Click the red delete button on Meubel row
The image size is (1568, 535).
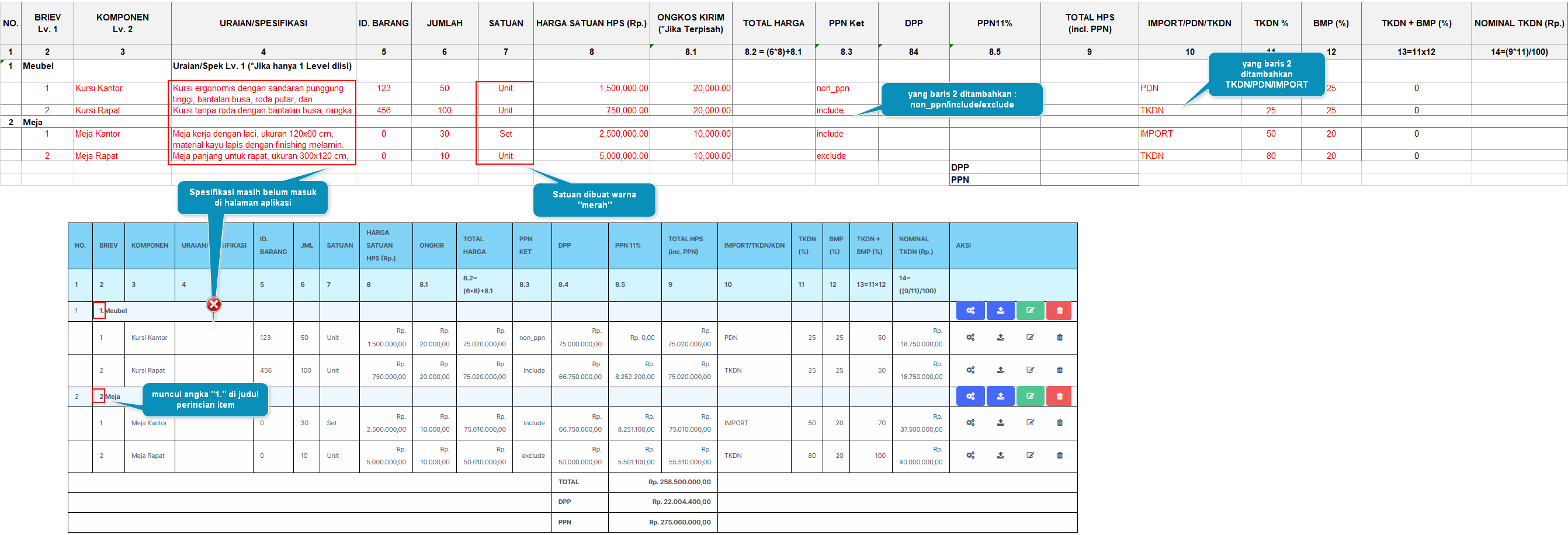coord(1060,310)
